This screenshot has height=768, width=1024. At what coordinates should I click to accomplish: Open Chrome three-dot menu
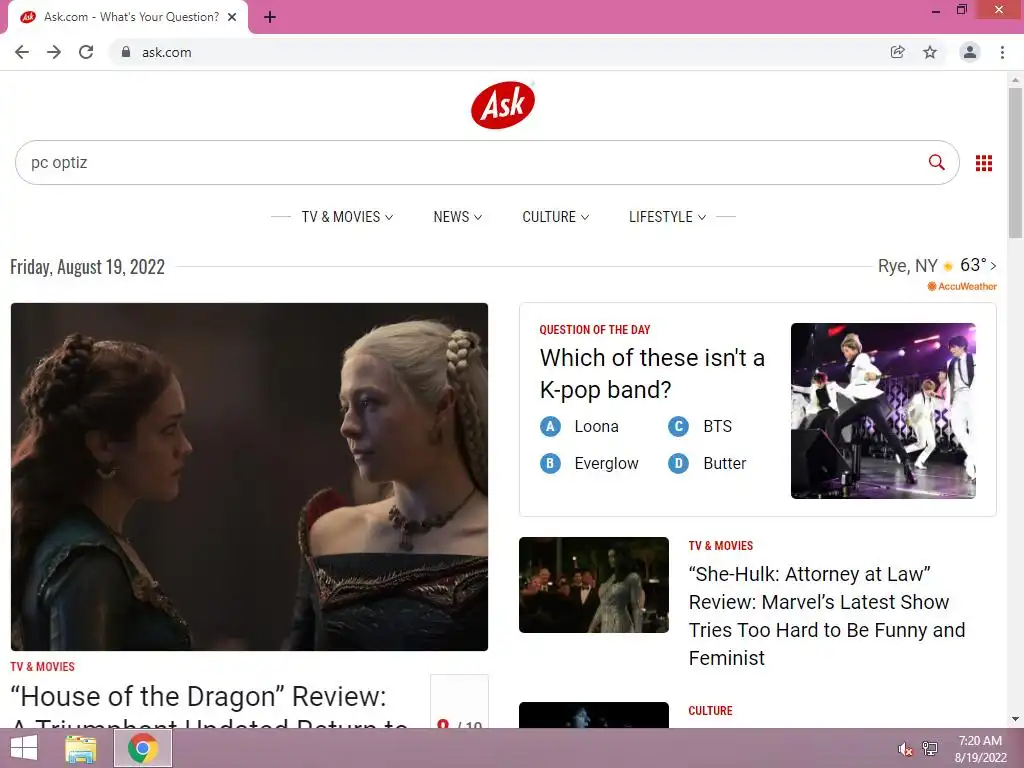point(1002,52)
